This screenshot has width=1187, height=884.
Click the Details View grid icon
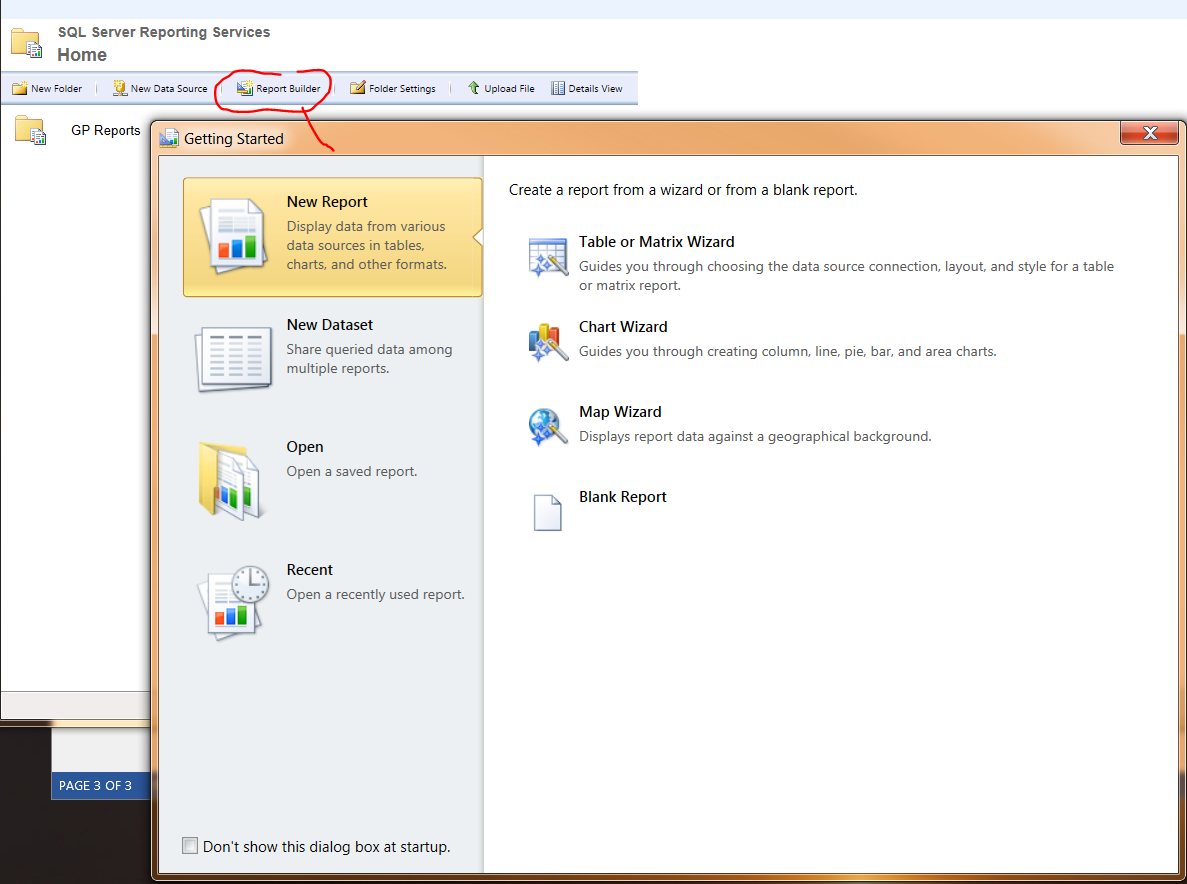[558, 88]
